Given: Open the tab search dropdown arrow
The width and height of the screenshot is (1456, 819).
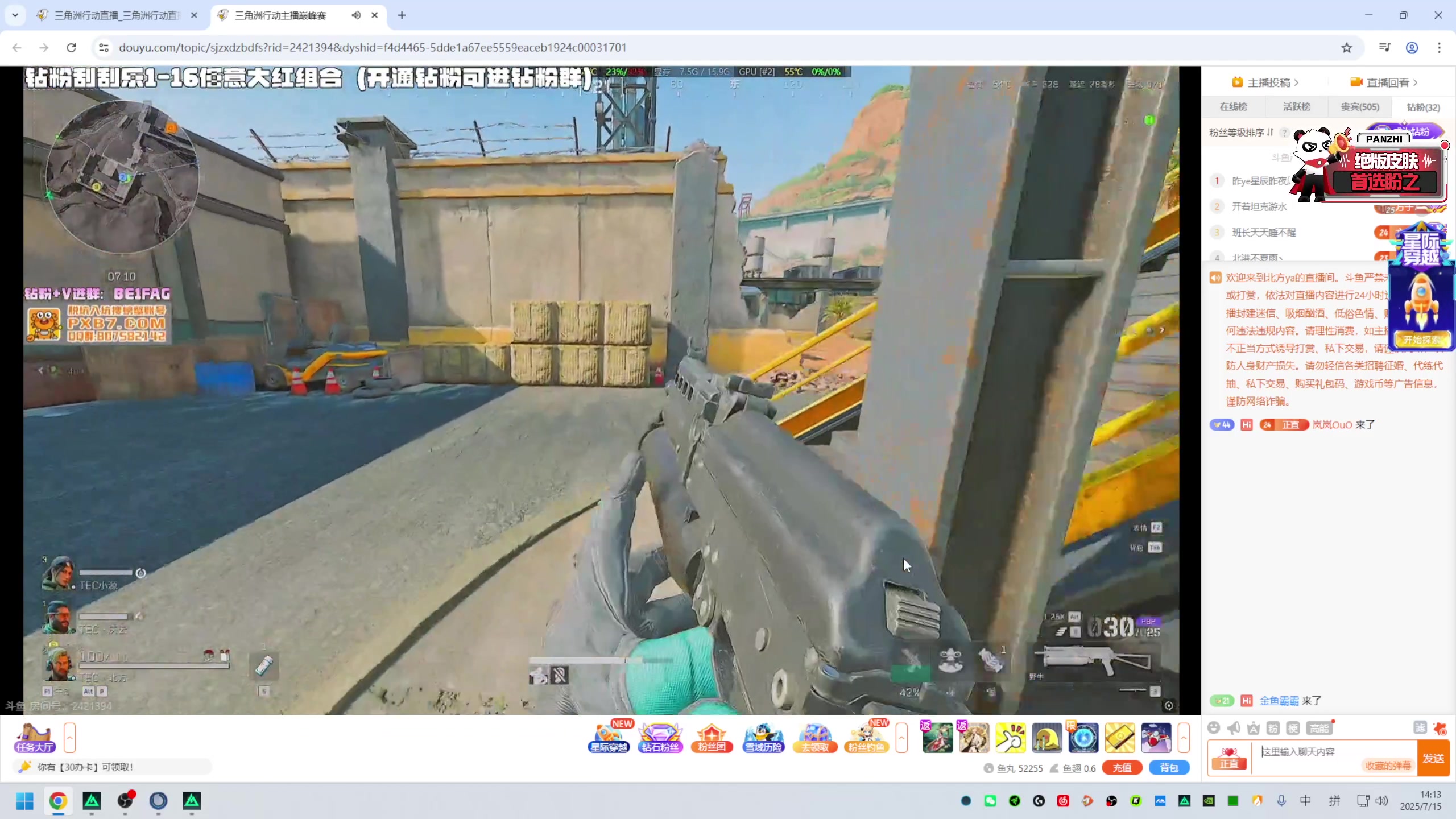Looking at the screenshot, I should pyautogui.click(x=15, y=15).
